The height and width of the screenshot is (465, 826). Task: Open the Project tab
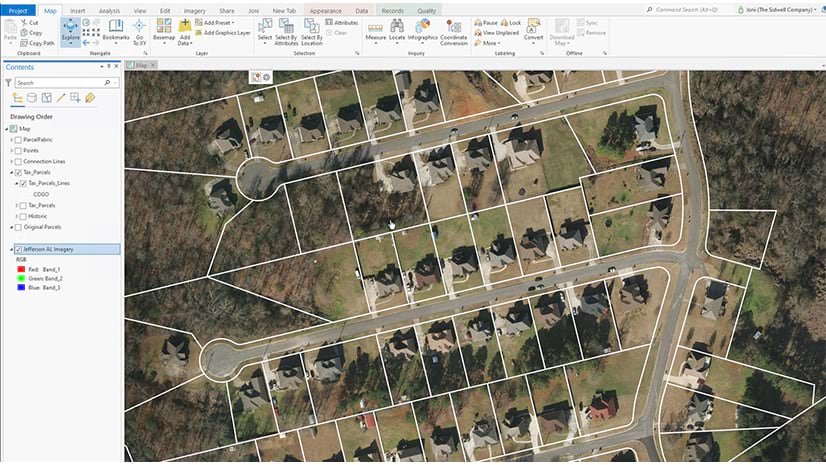18,11
